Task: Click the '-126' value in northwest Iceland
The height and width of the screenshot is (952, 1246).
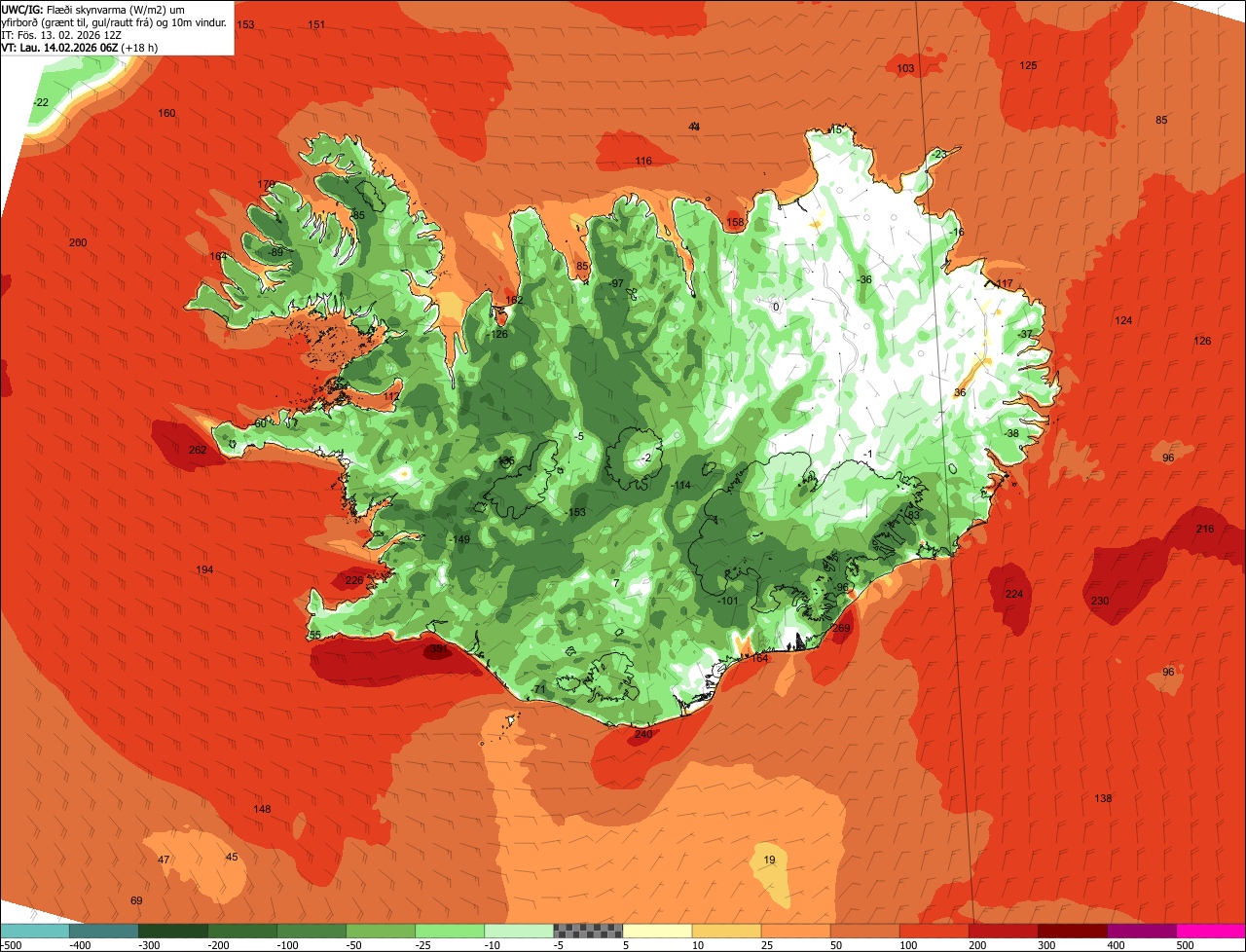Action: [497, 334]
